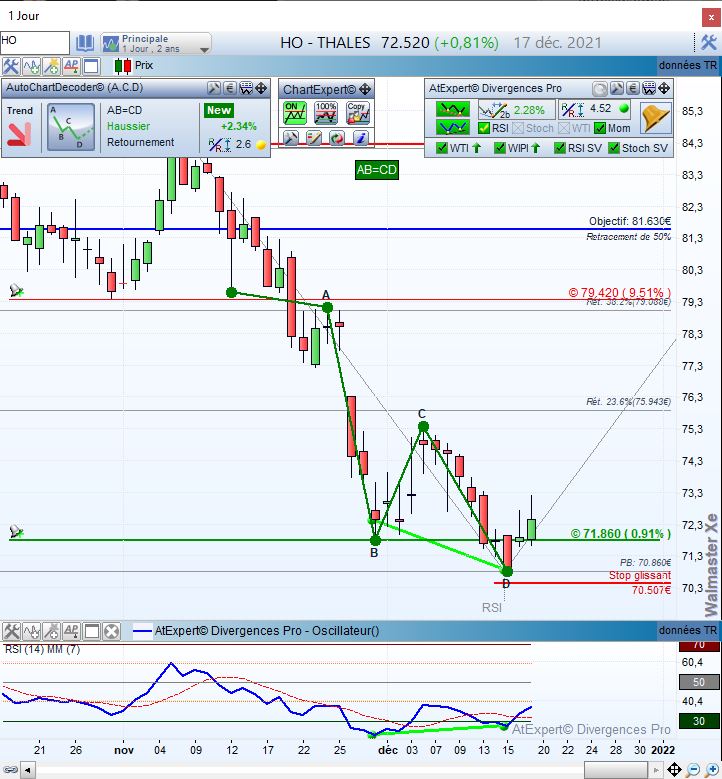Click the ChartExpert refresh arrows icon

[x=337, y=138]
